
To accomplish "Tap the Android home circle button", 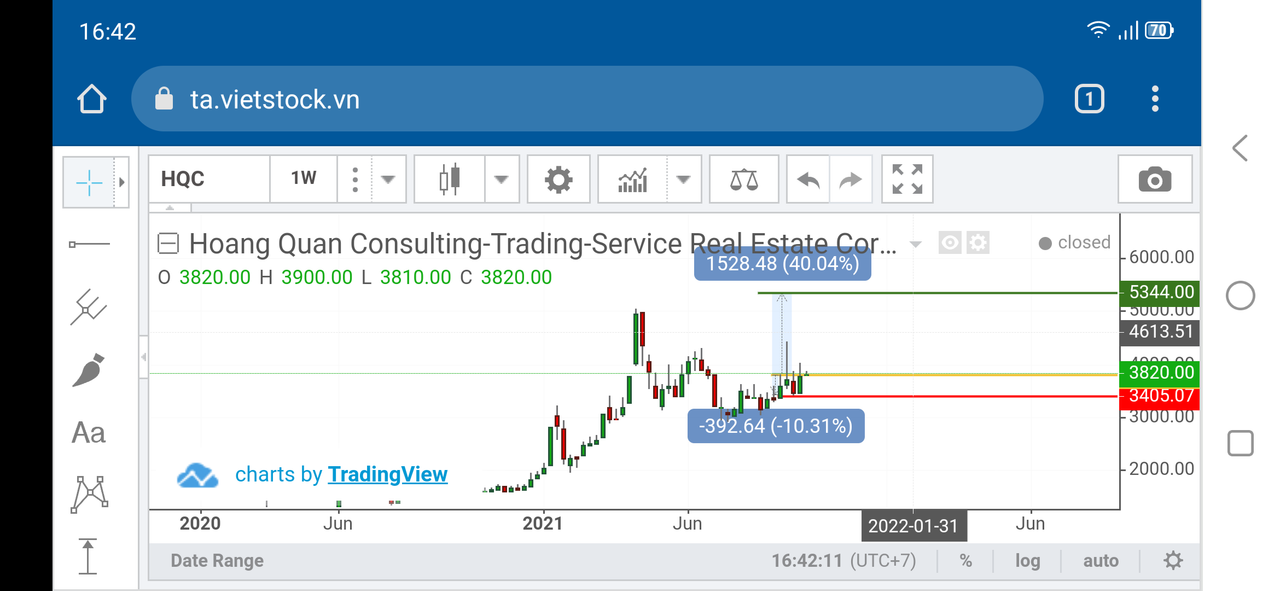I will 1240,295.
